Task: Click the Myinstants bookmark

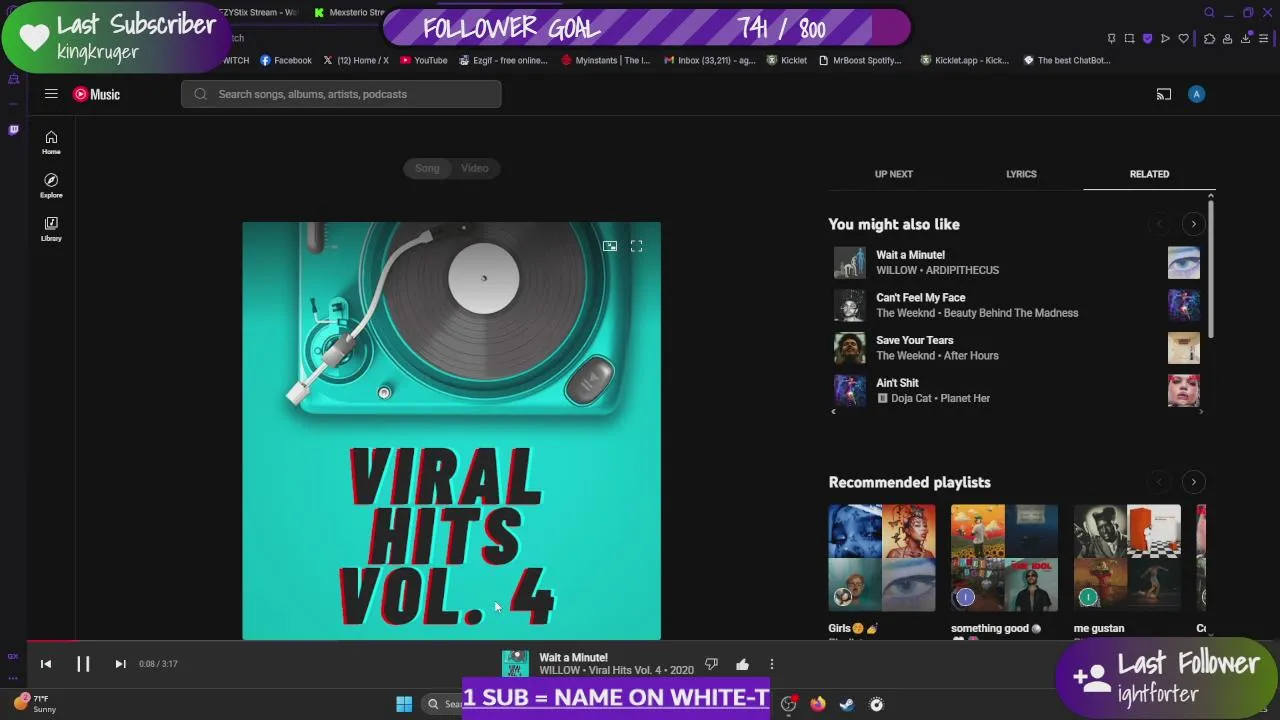Action: [606, 60]
